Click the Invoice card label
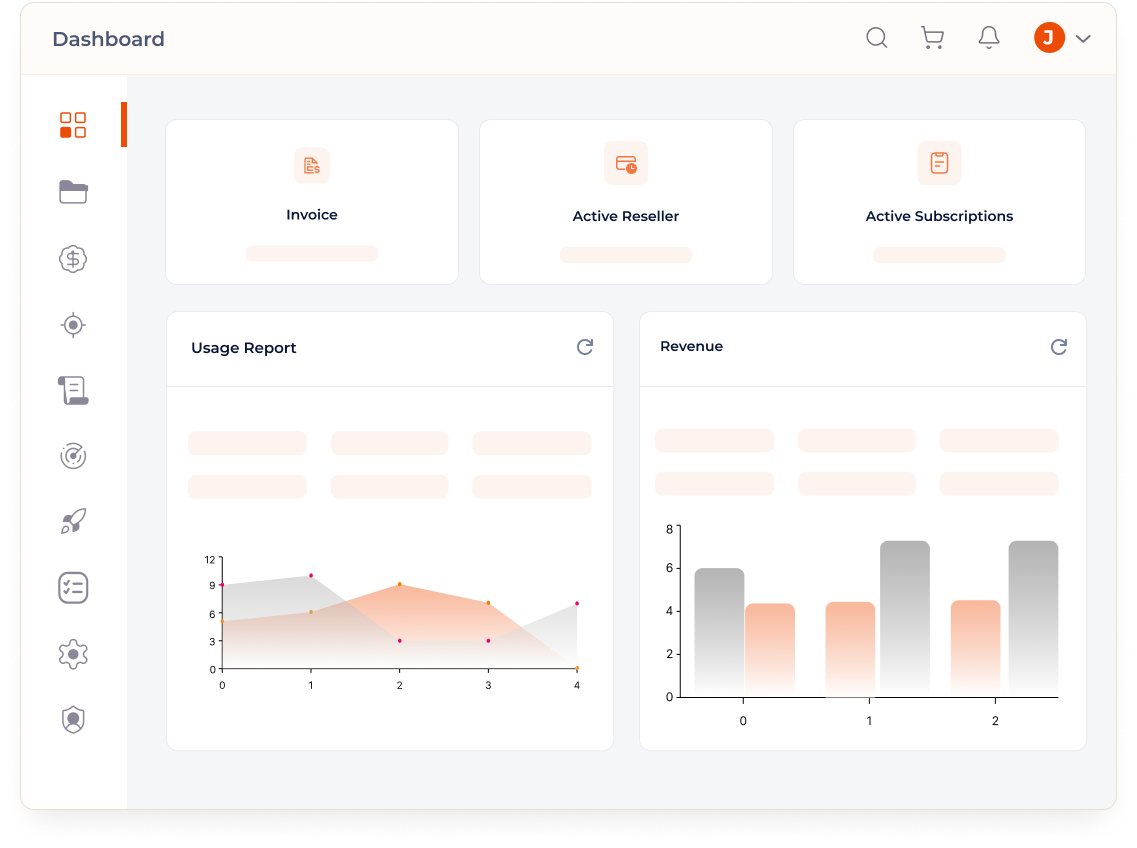Screen dimensions: 1137x848 click(312, 215)
